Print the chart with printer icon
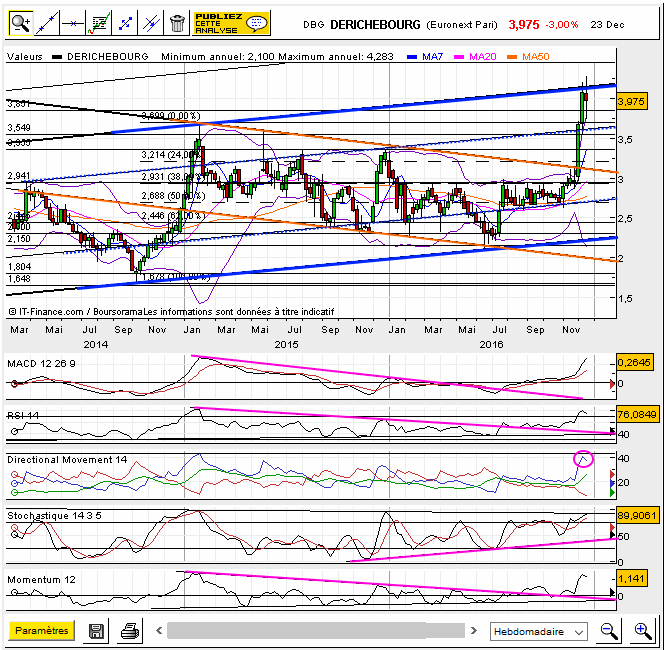This screenshot has width=664, height=650. [x=130, y=631]
